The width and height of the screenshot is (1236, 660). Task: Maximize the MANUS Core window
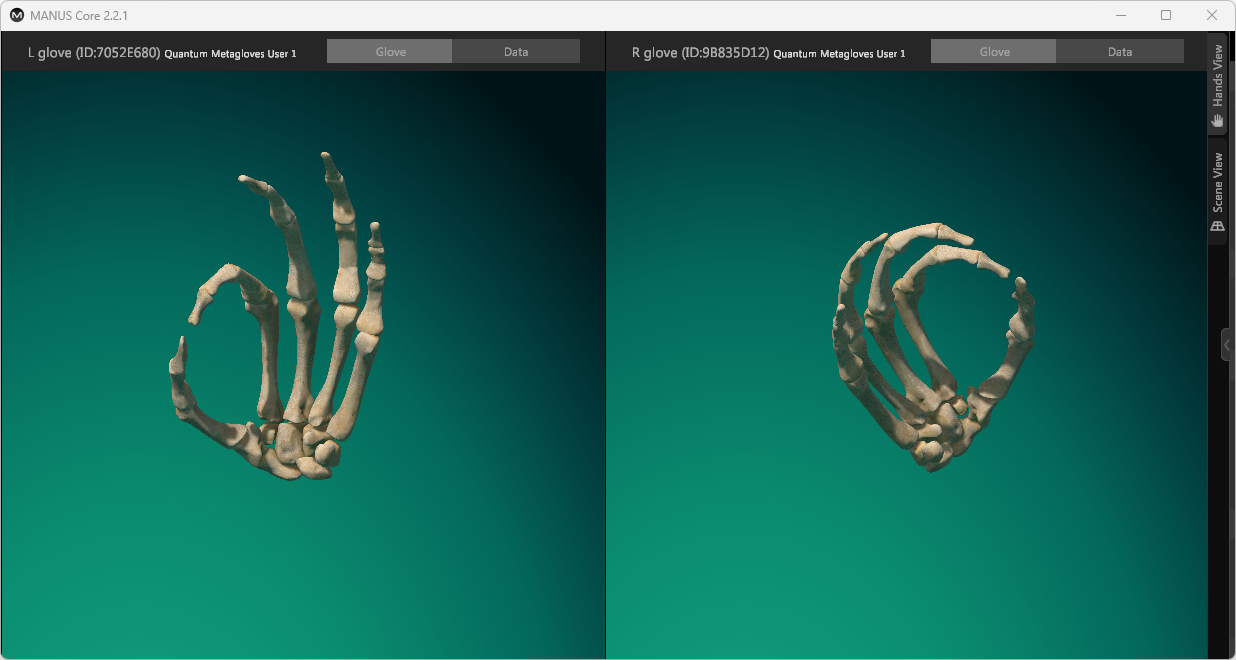point(1166,16)
